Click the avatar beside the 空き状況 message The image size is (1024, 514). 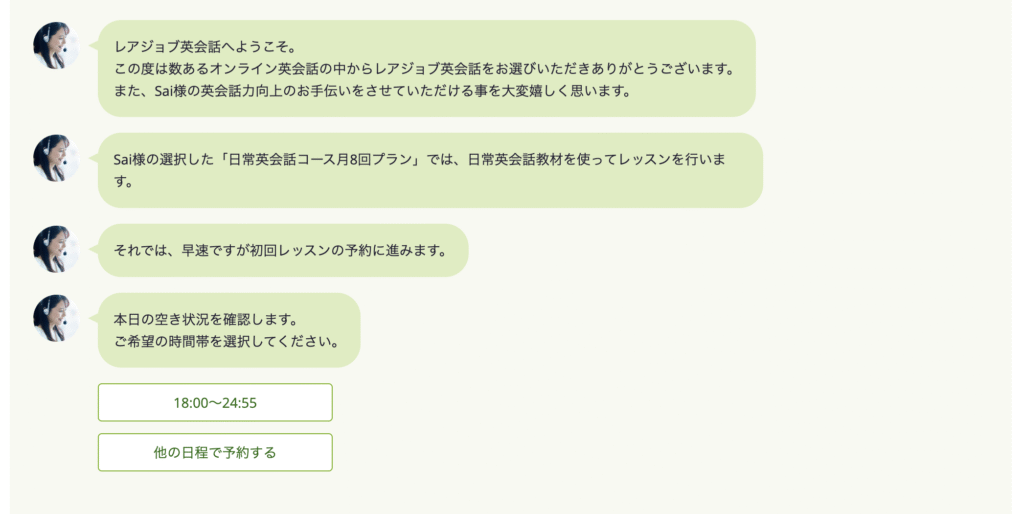pos(55,318)
